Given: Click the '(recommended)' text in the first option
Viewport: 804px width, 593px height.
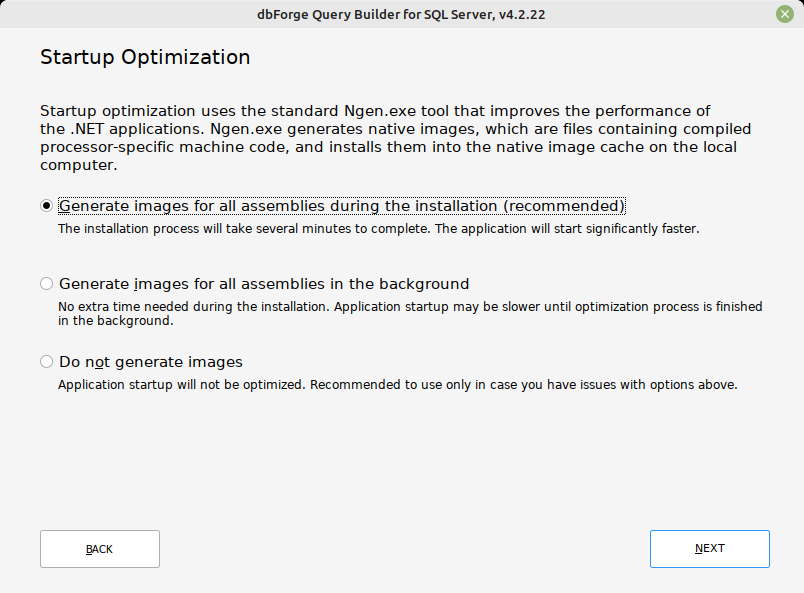Looking at the screenshot, I should (x=564, y=206).
